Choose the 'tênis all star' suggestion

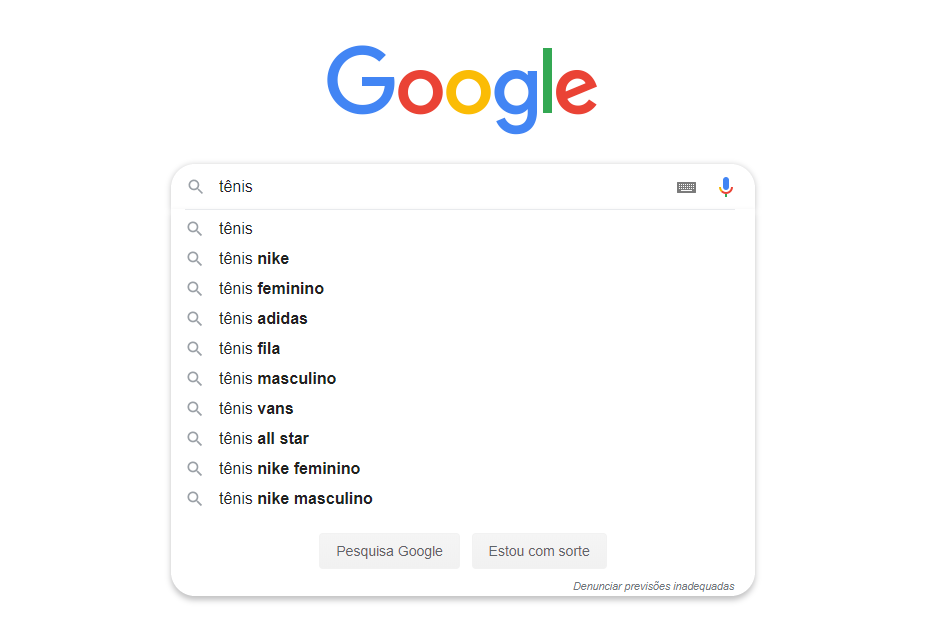pos(264,438)
